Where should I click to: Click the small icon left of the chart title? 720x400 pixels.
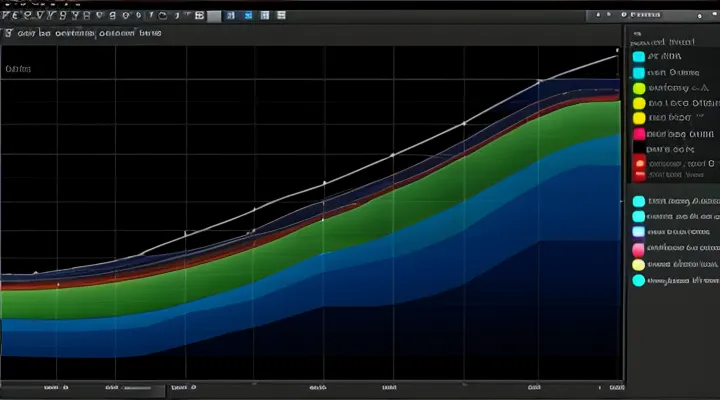pos(8,33)
